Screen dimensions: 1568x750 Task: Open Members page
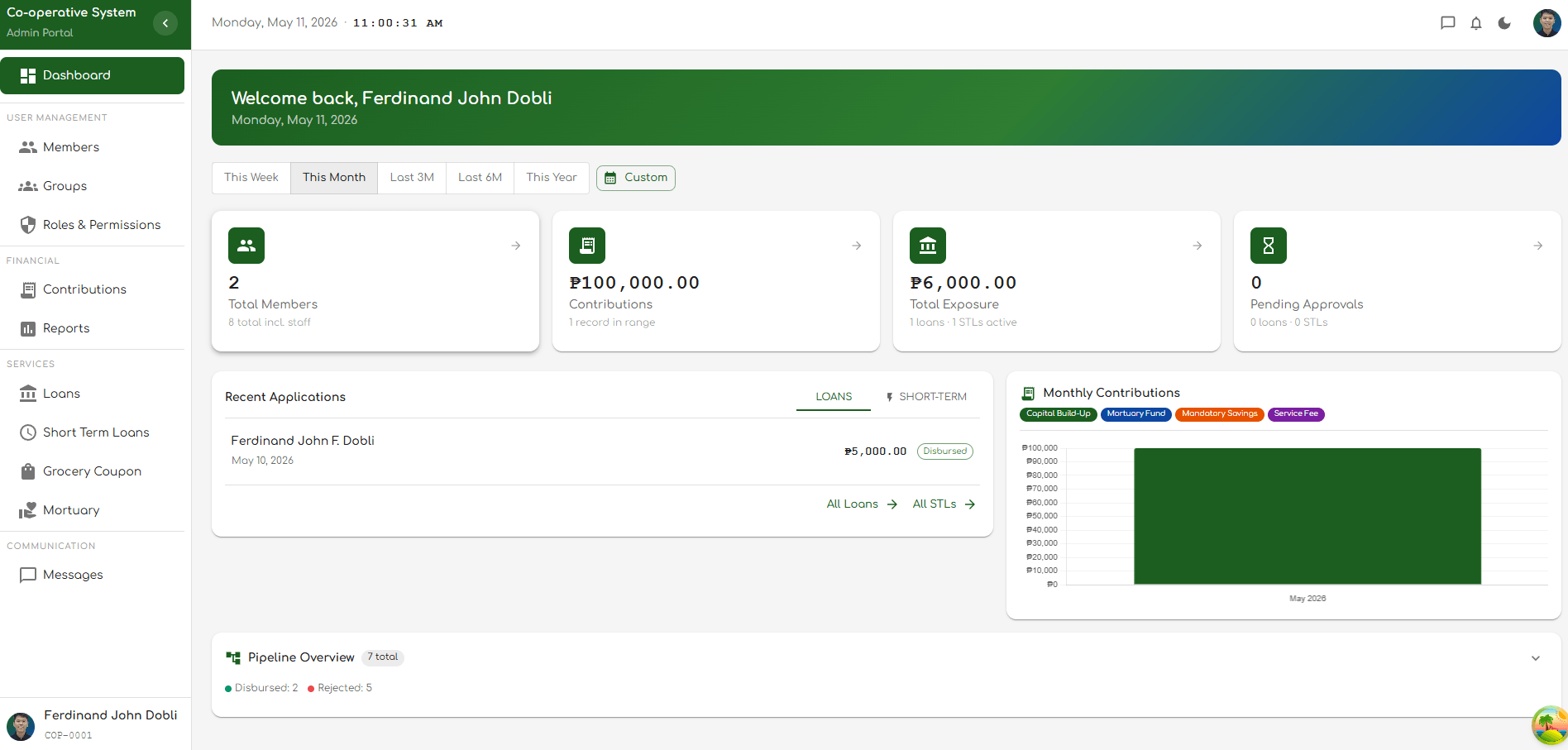coord(93,147)
